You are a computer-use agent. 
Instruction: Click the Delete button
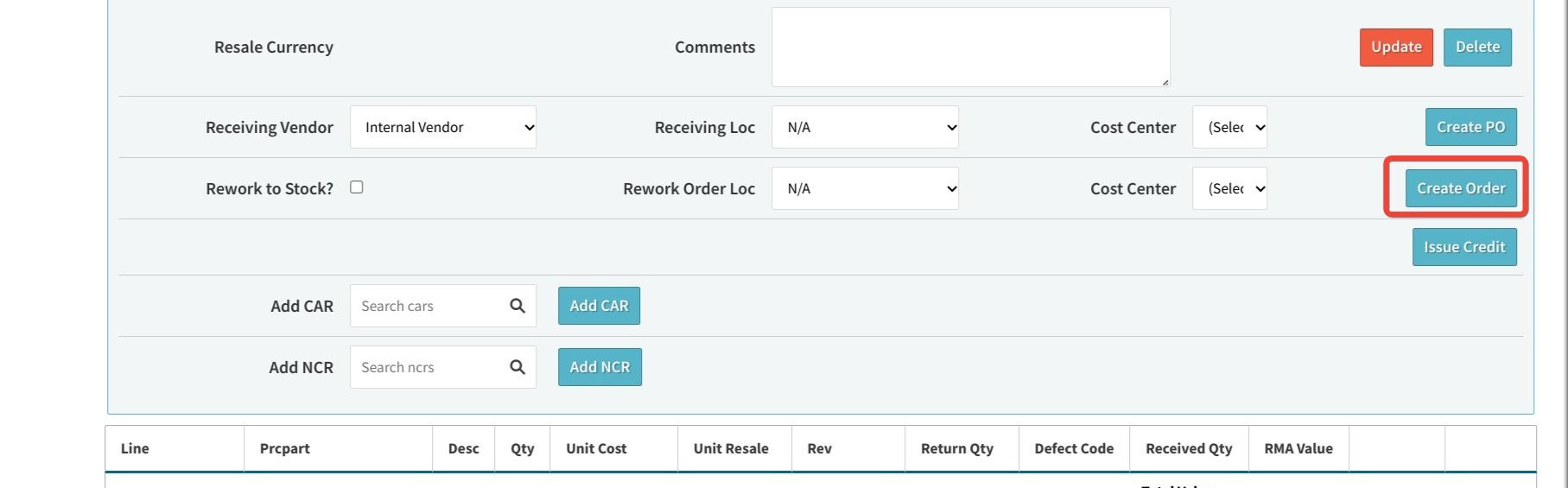click(1477, 47)
